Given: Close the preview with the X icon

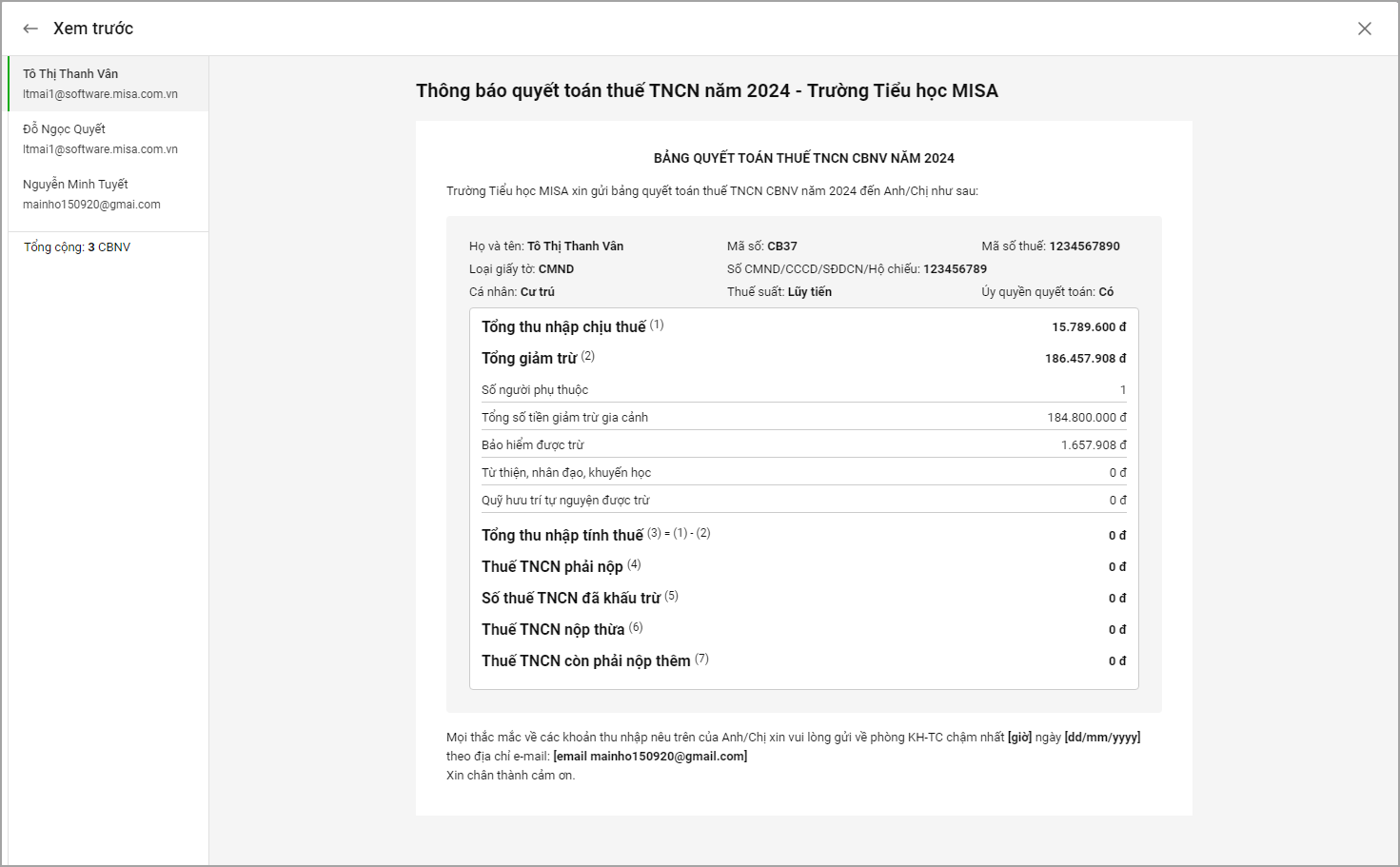Looking at the screenshot, I should [x=1364, y=29].
